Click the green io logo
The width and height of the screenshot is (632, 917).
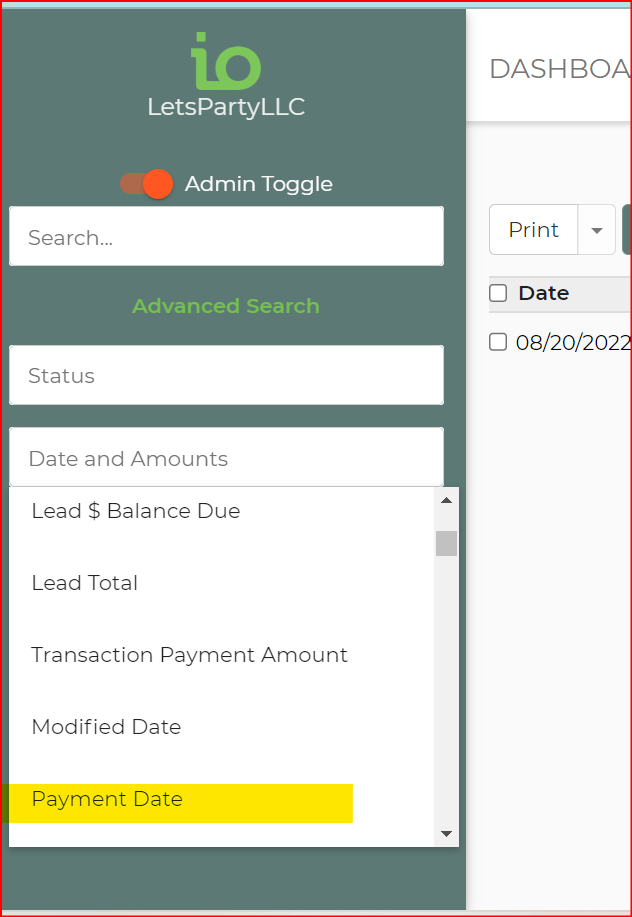pos(226,62)
